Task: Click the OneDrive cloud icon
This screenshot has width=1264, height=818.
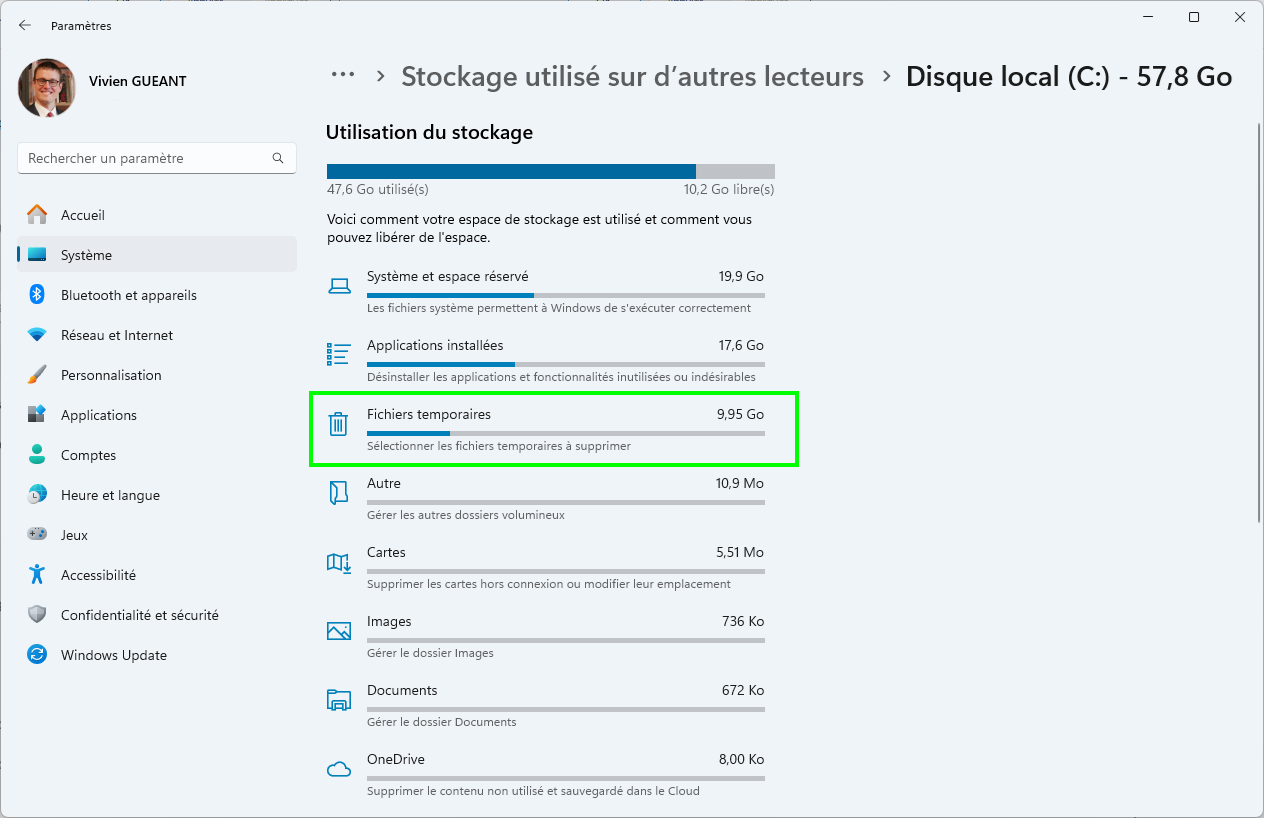Action: (x=339, y=770)
